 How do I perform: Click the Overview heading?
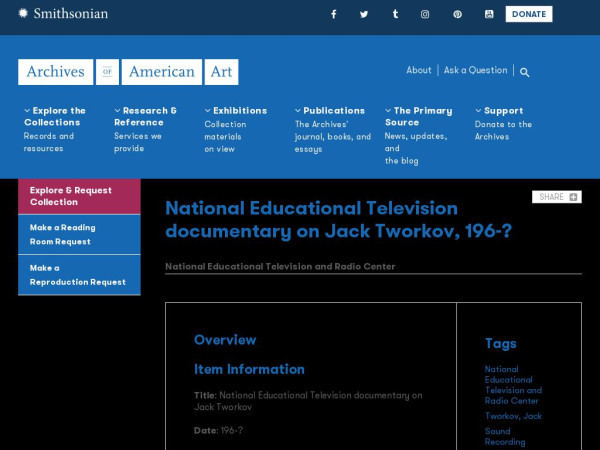[x=225, y=340]
